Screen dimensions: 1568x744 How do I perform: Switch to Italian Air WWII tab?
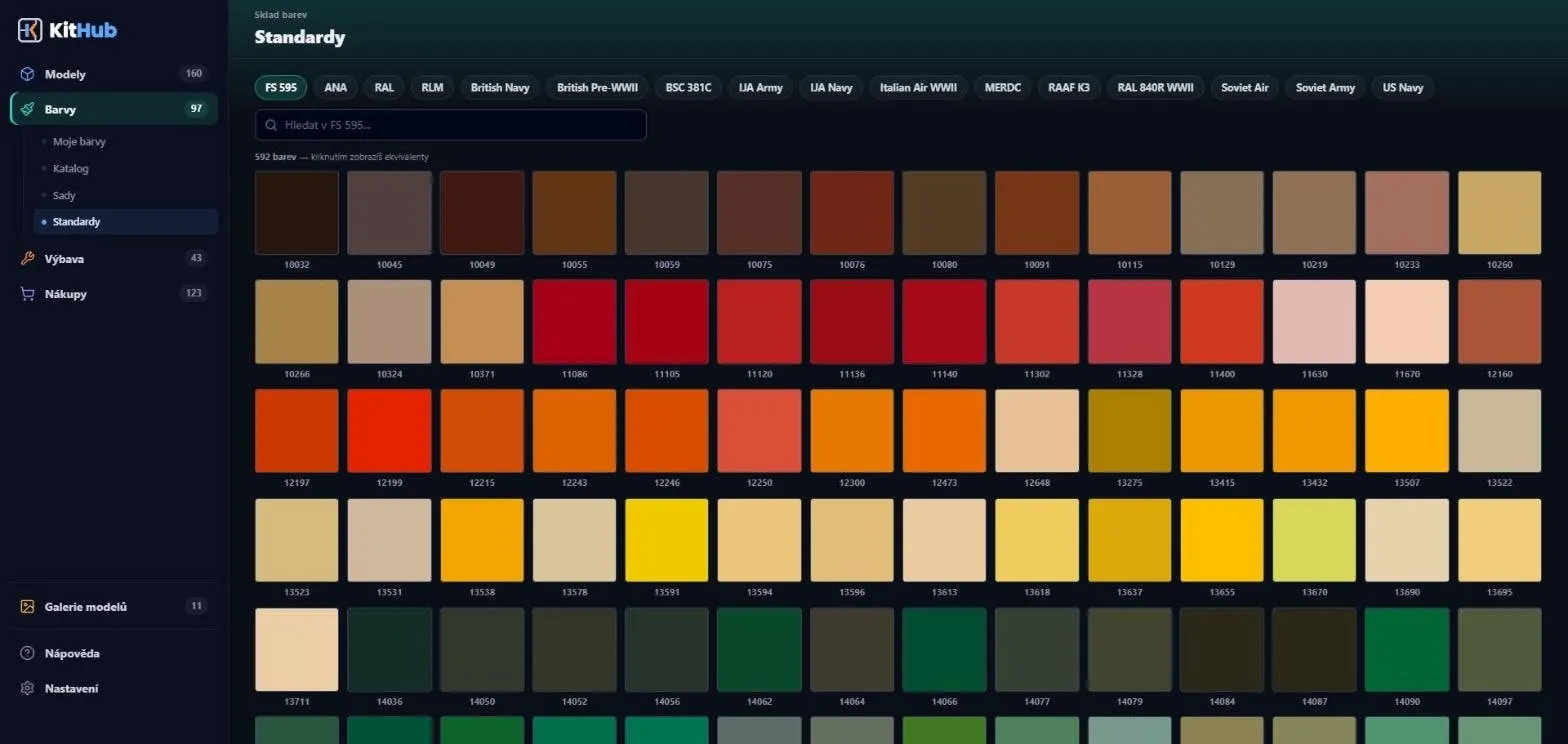[x=918, y=88]
